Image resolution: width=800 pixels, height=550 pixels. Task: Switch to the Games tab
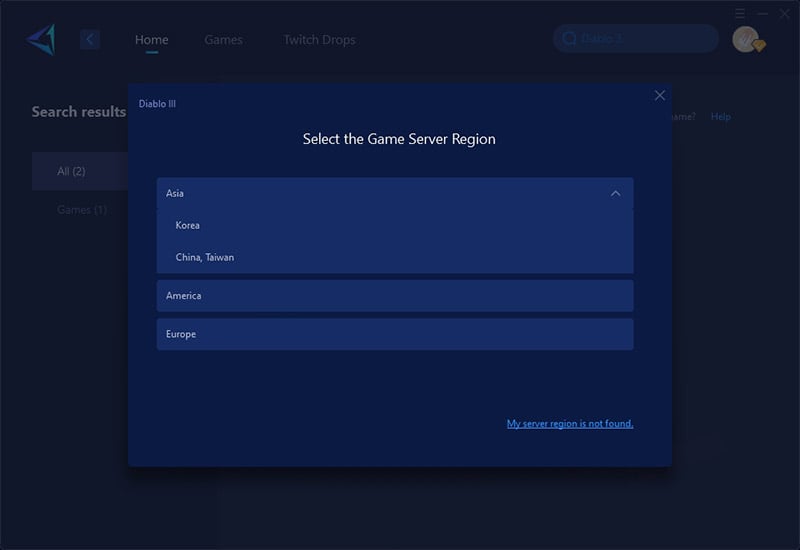[223, 40]
